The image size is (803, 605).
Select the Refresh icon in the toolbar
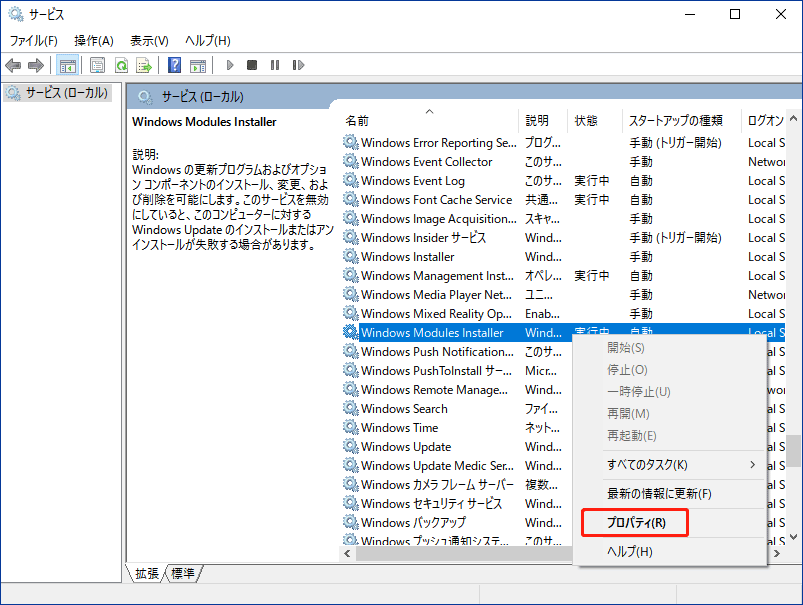click(x=120, y=65)
